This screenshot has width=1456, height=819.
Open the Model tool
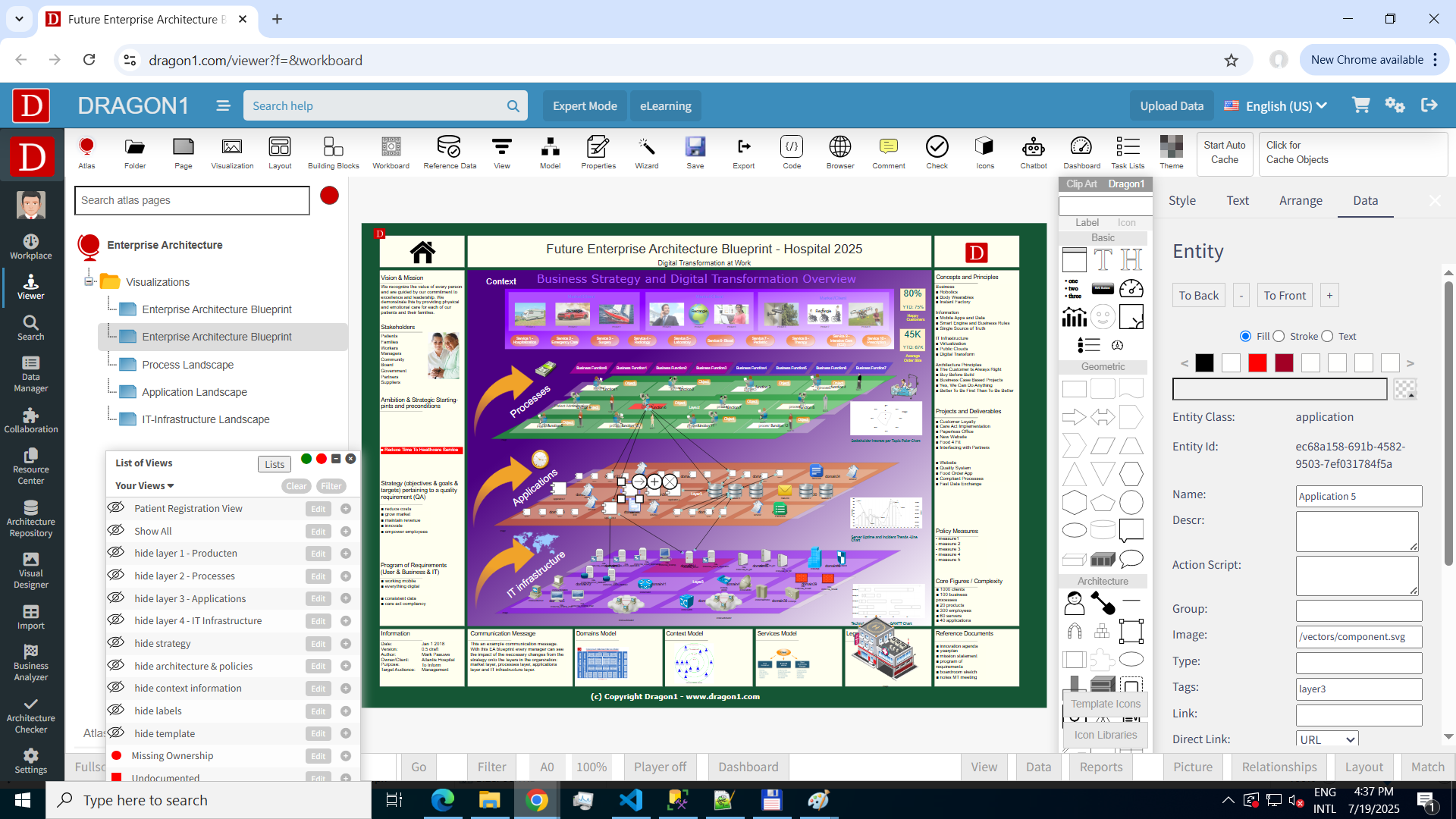tap(551, 152)
